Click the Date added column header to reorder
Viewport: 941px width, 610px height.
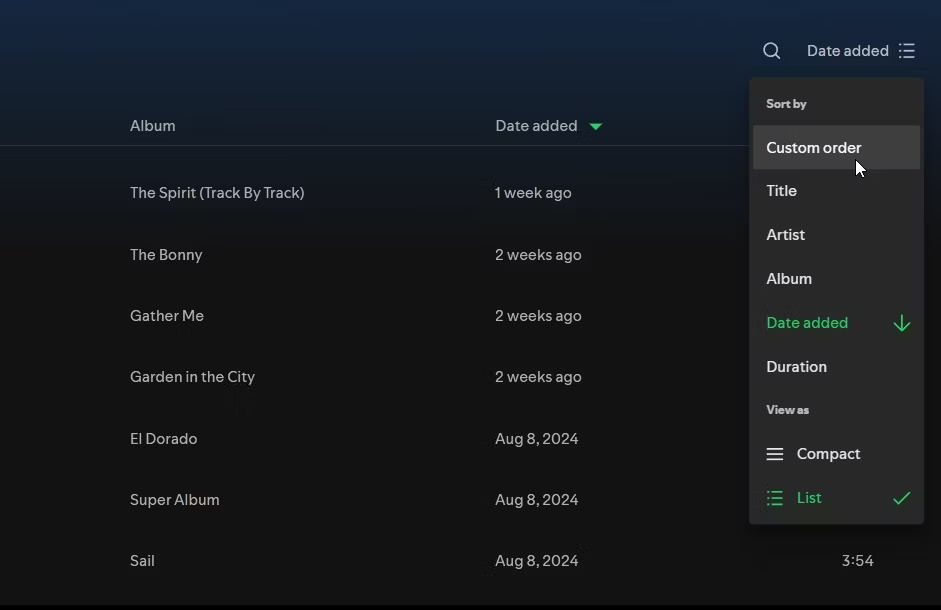coord(536,125)
